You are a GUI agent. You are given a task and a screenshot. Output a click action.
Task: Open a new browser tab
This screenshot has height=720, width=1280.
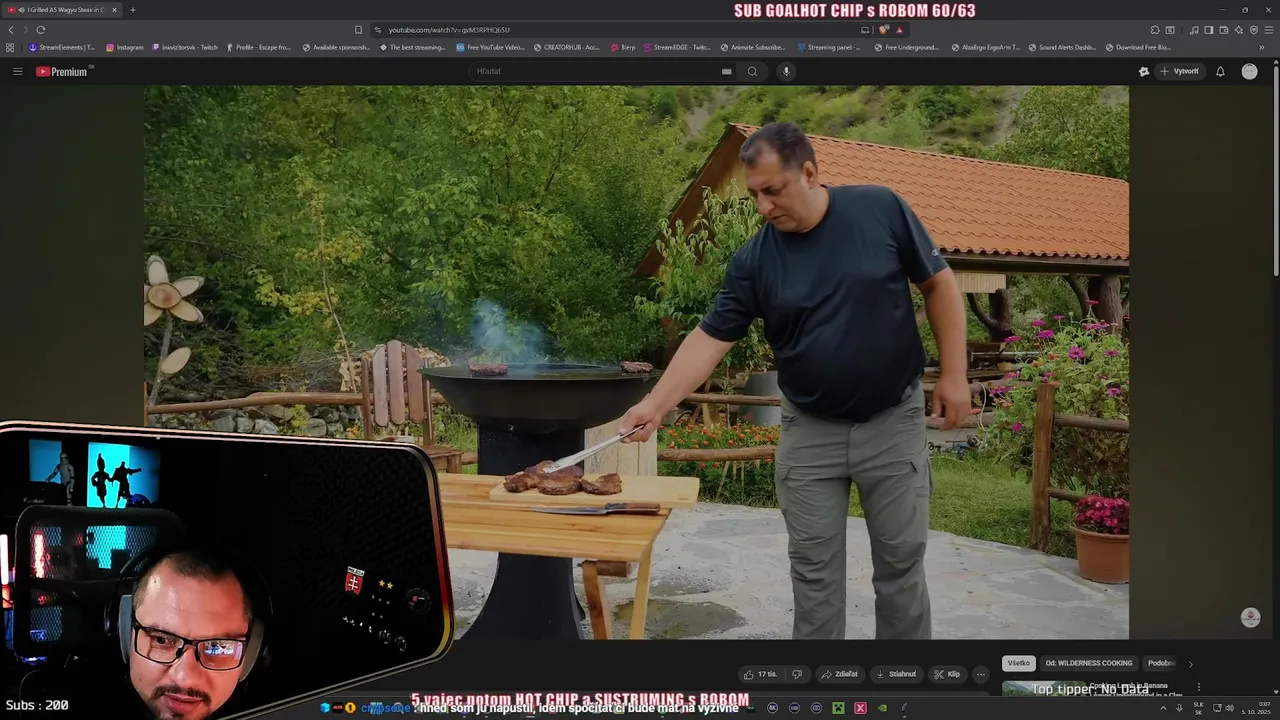tap(132, 10)
